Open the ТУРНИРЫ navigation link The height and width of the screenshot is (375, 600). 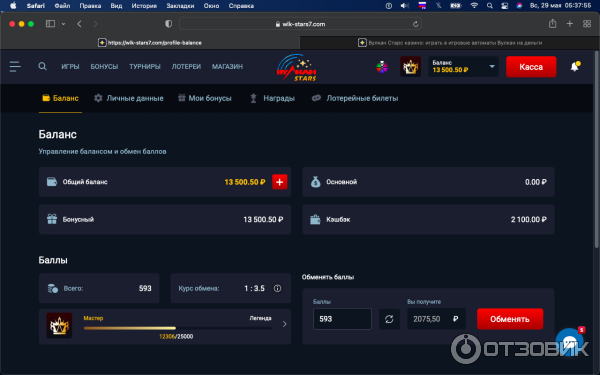point(145,67)
